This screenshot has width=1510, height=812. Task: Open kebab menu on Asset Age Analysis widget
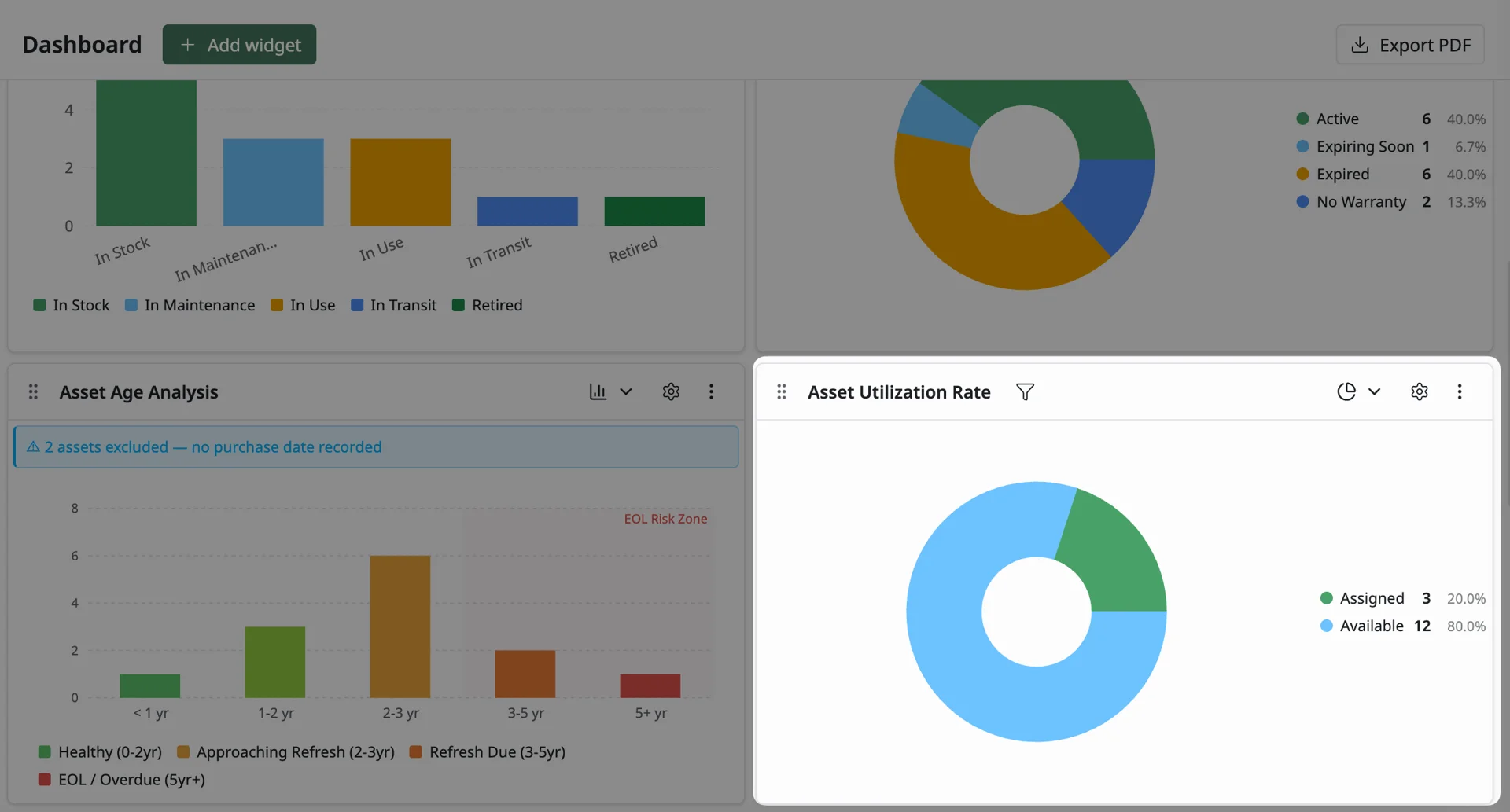click(x=711, y=391)
